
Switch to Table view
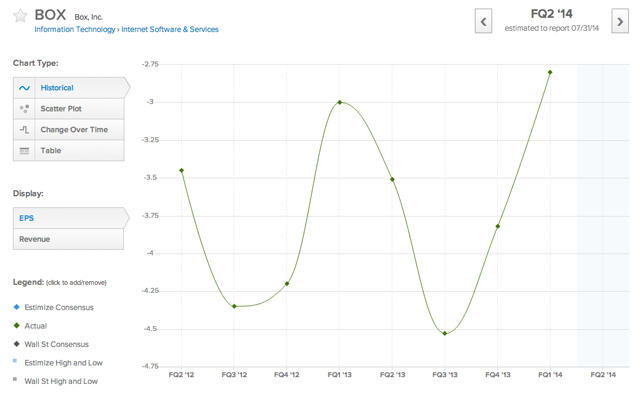69,151
